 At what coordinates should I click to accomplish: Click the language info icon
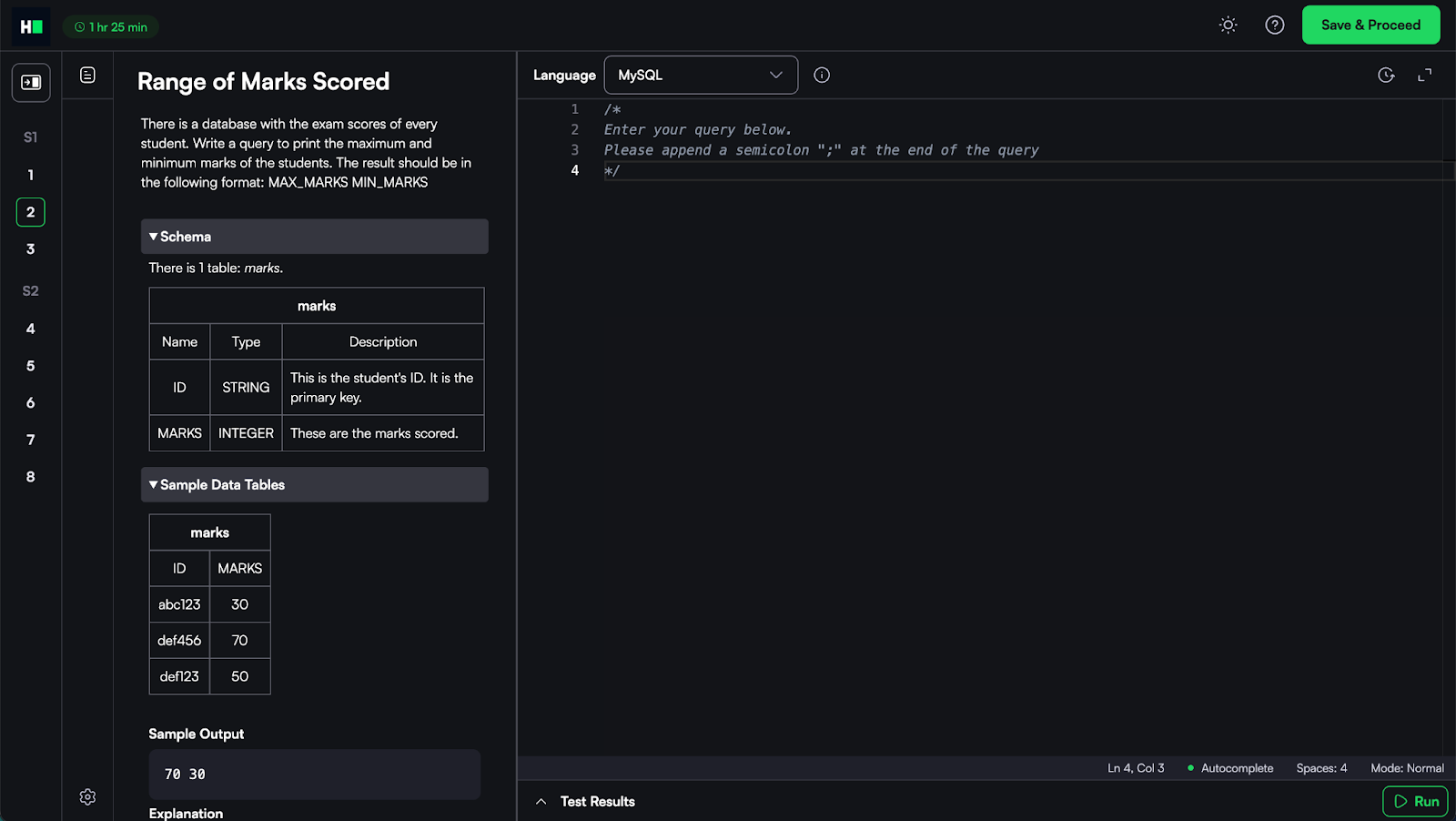coord(822,76)
